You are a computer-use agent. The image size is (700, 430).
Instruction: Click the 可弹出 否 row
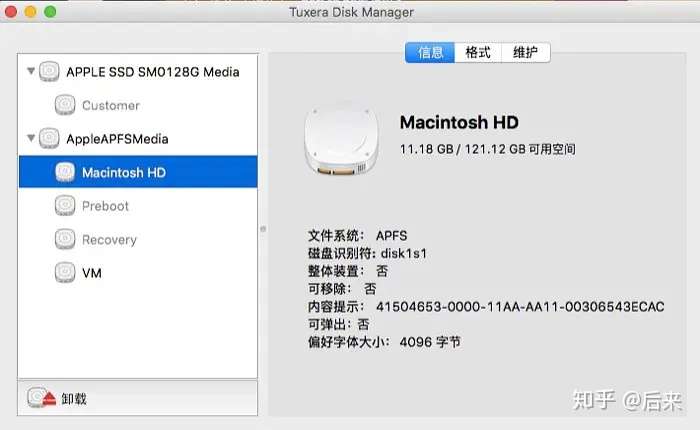point(339,325)
